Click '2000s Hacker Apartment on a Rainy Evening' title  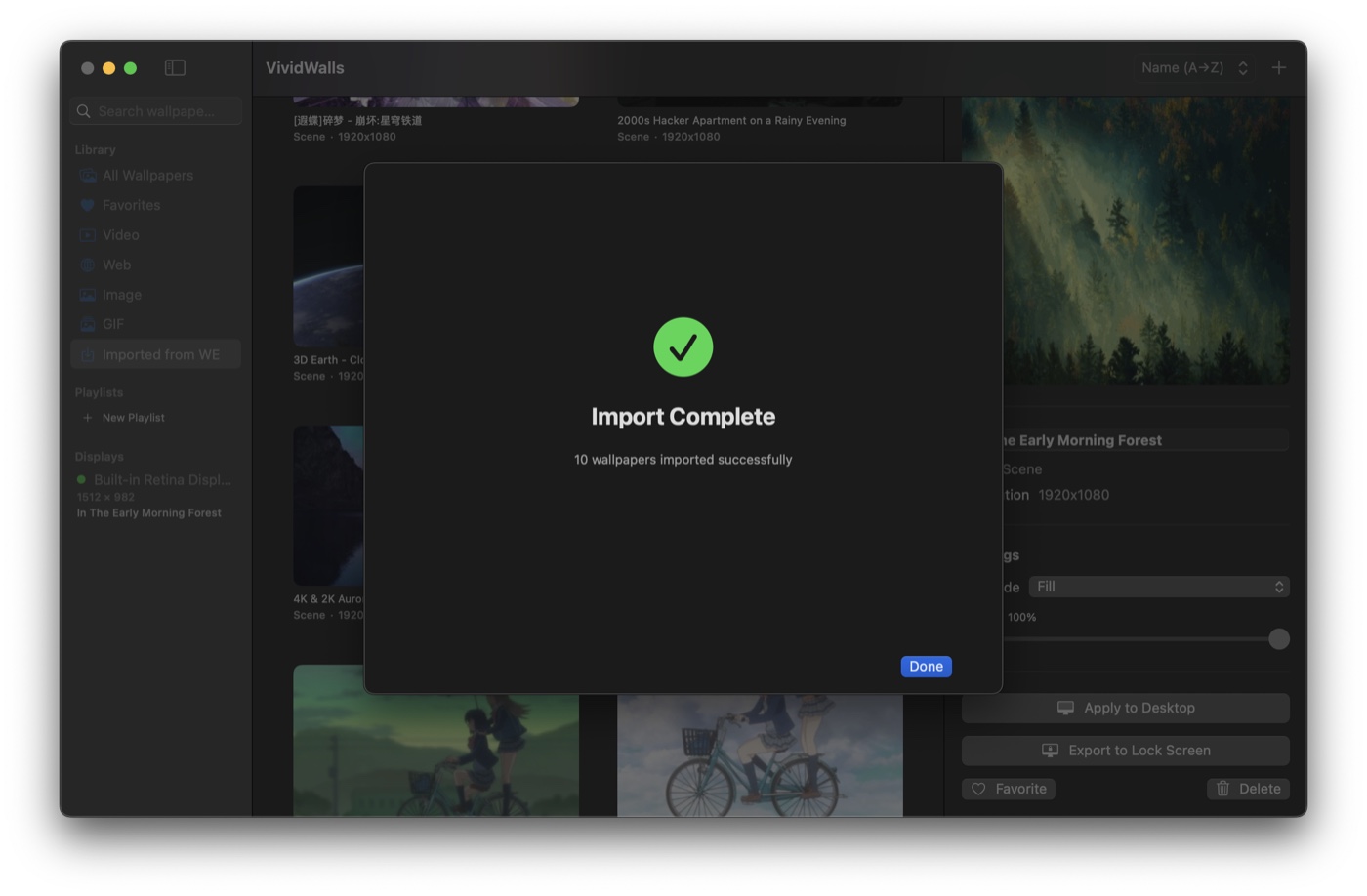tap(731, 121)
